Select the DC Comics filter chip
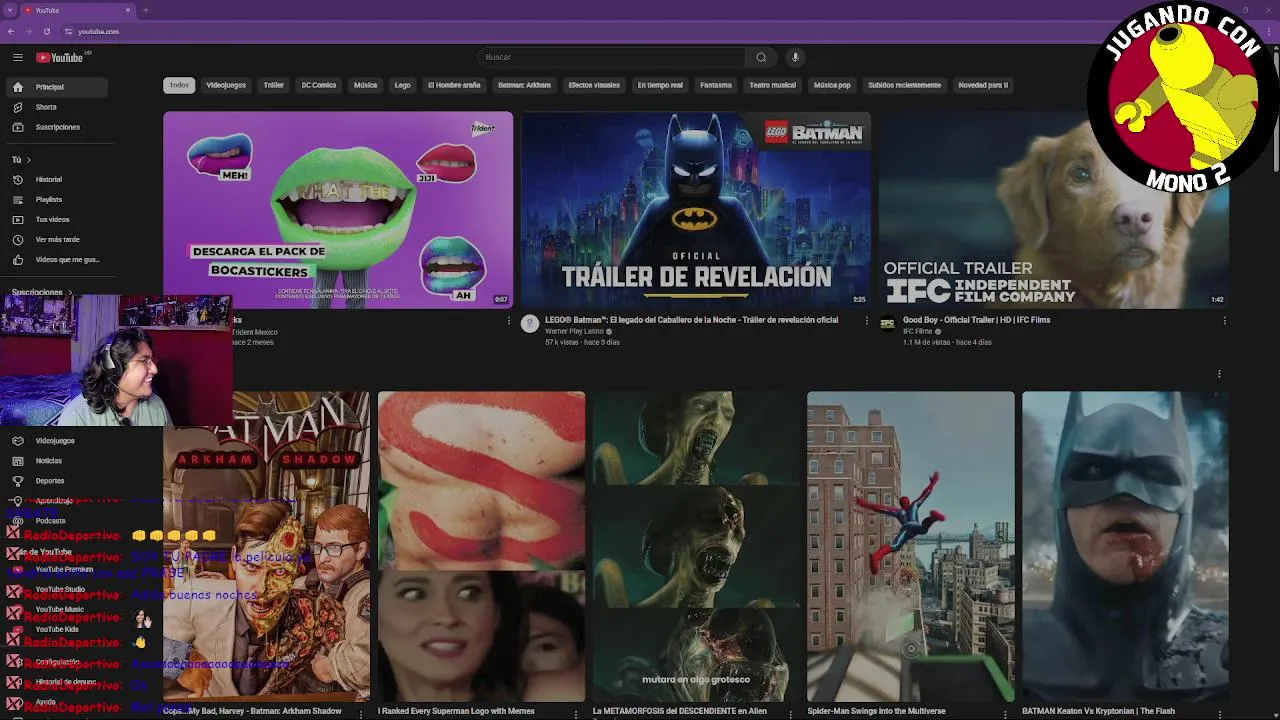1280x720 pixels. (319, 85)
